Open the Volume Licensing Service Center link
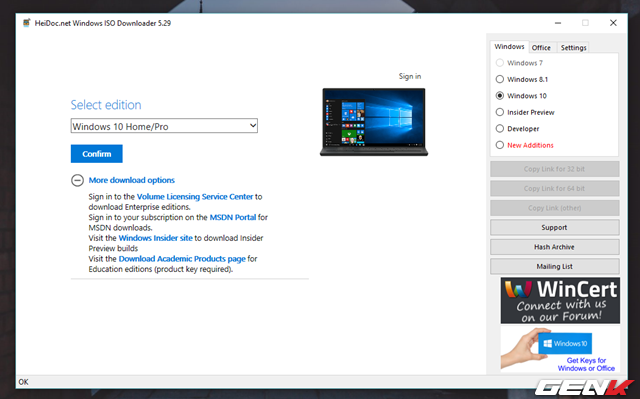 [x=195, y=197]
